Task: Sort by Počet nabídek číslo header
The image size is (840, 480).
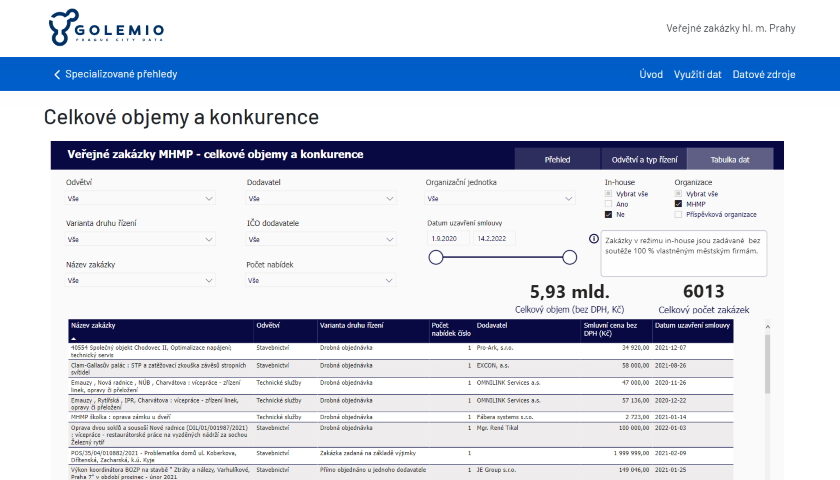Action: coord(451,329)
